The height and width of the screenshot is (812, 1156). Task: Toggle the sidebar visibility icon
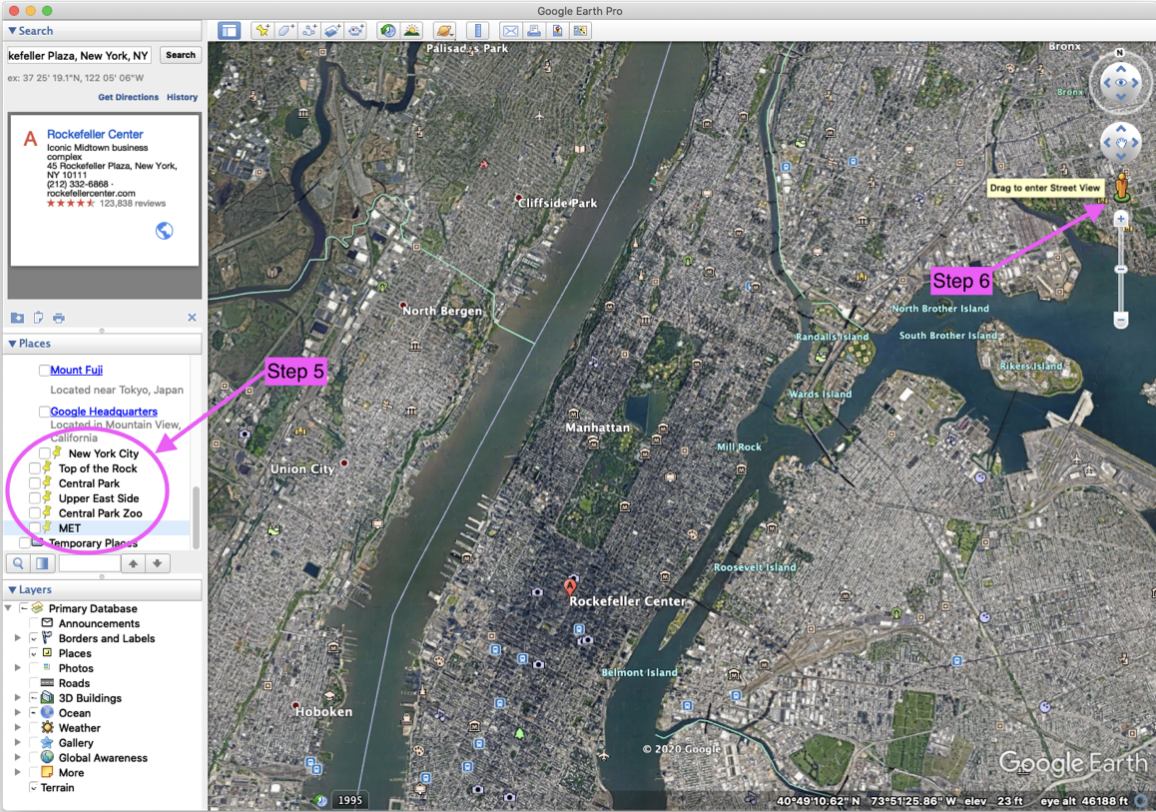[x=229, y=30]
